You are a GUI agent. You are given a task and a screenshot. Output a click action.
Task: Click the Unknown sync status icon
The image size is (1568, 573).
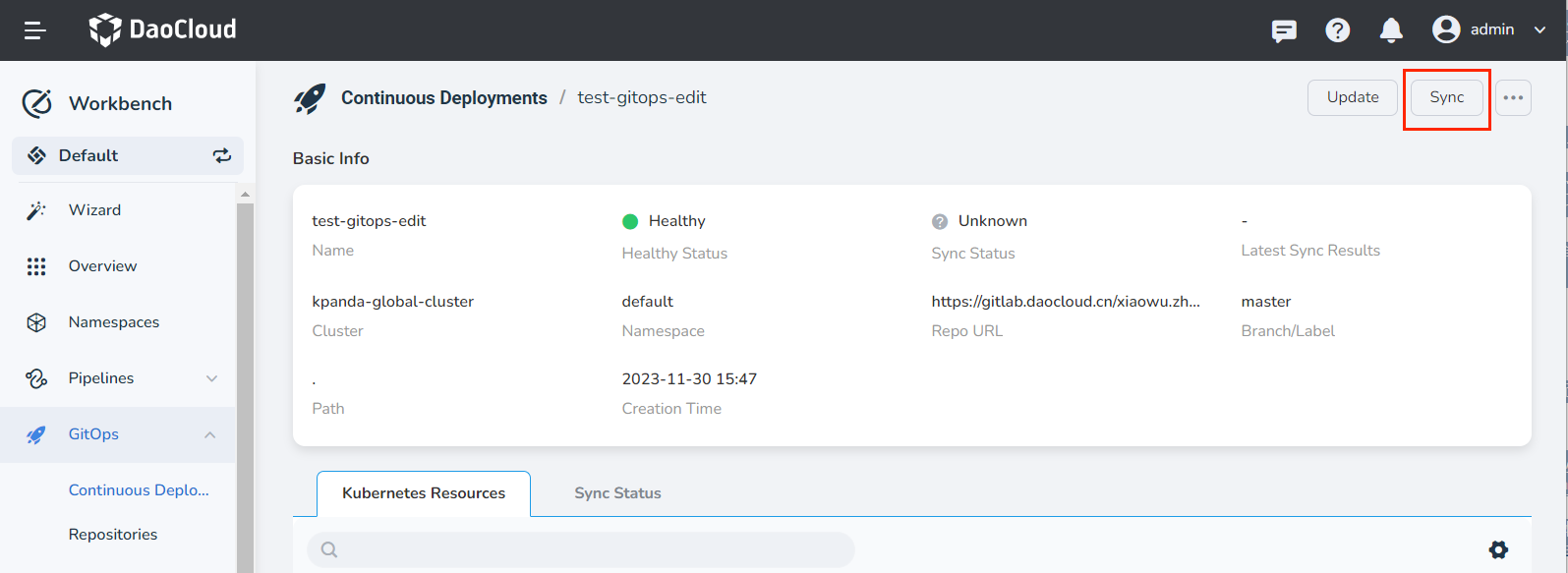coord(940,221)
